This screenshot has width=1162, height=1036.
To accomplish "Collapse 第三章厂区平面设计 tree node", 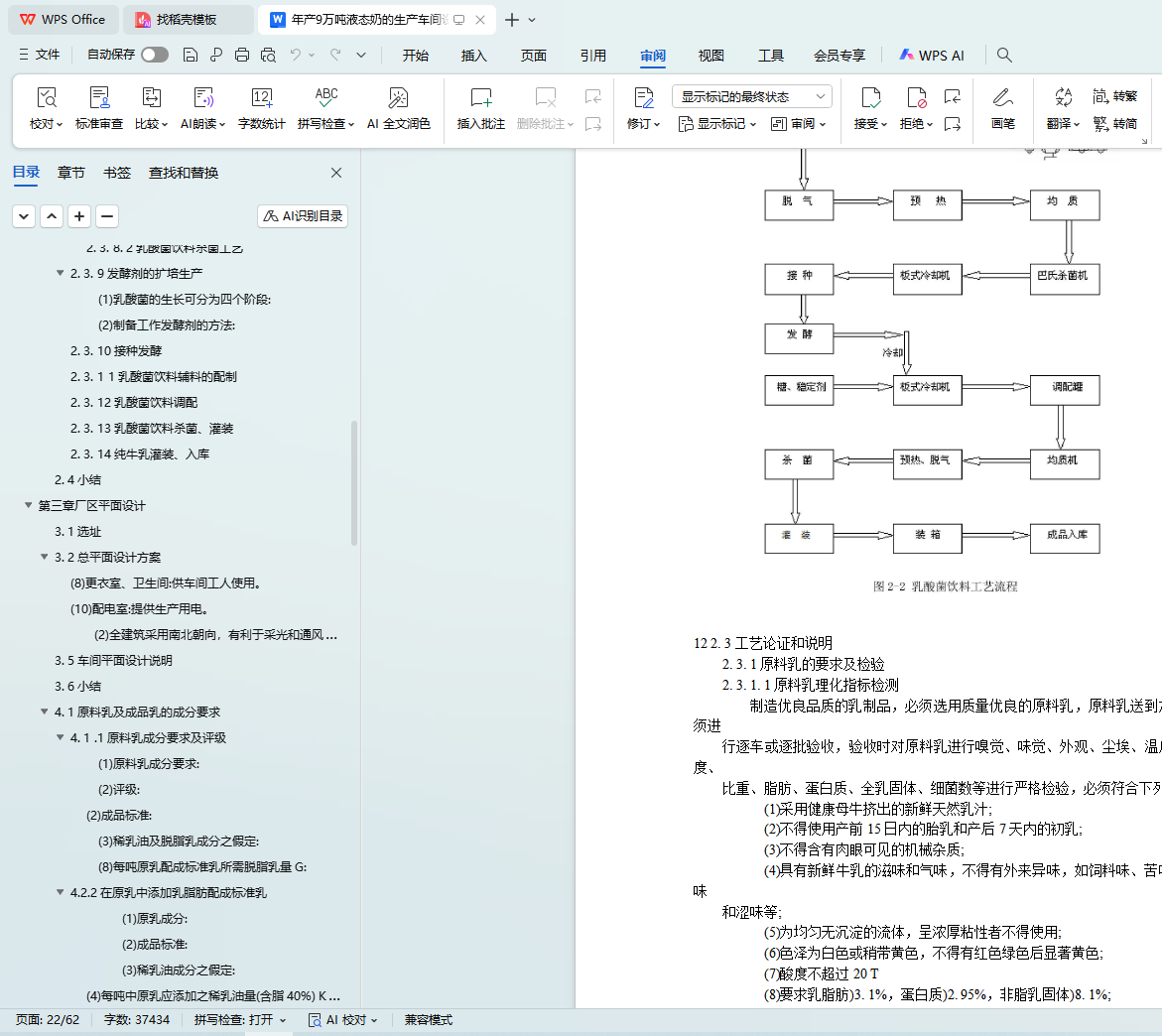I will 28,505.
